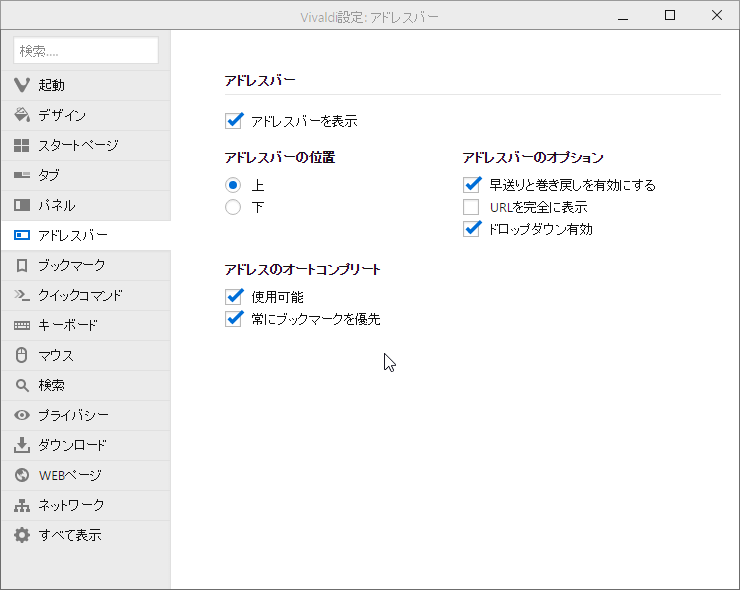Click the アドレスバーのオプション heading
740x590 pixels.
(x=533, y=157)
